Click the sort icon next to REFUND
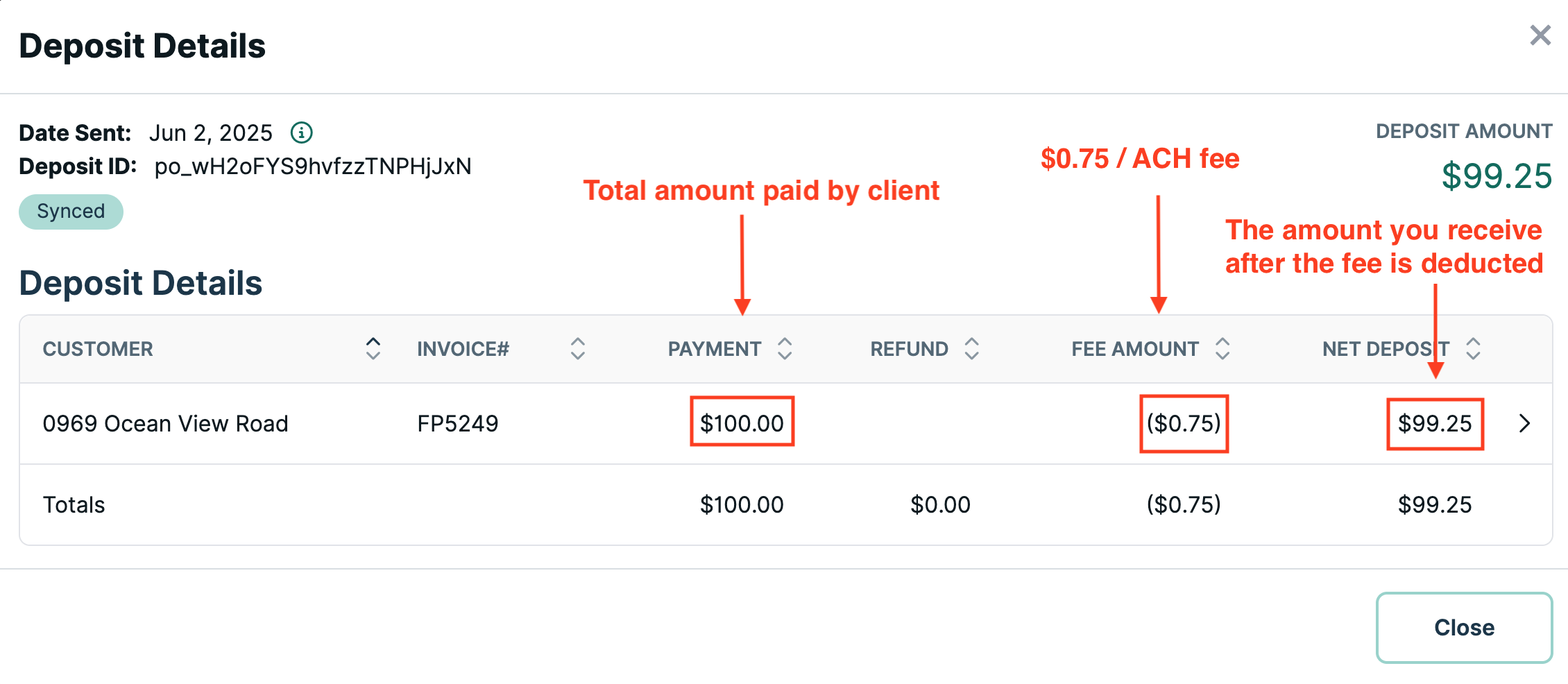 pos(971,349)
